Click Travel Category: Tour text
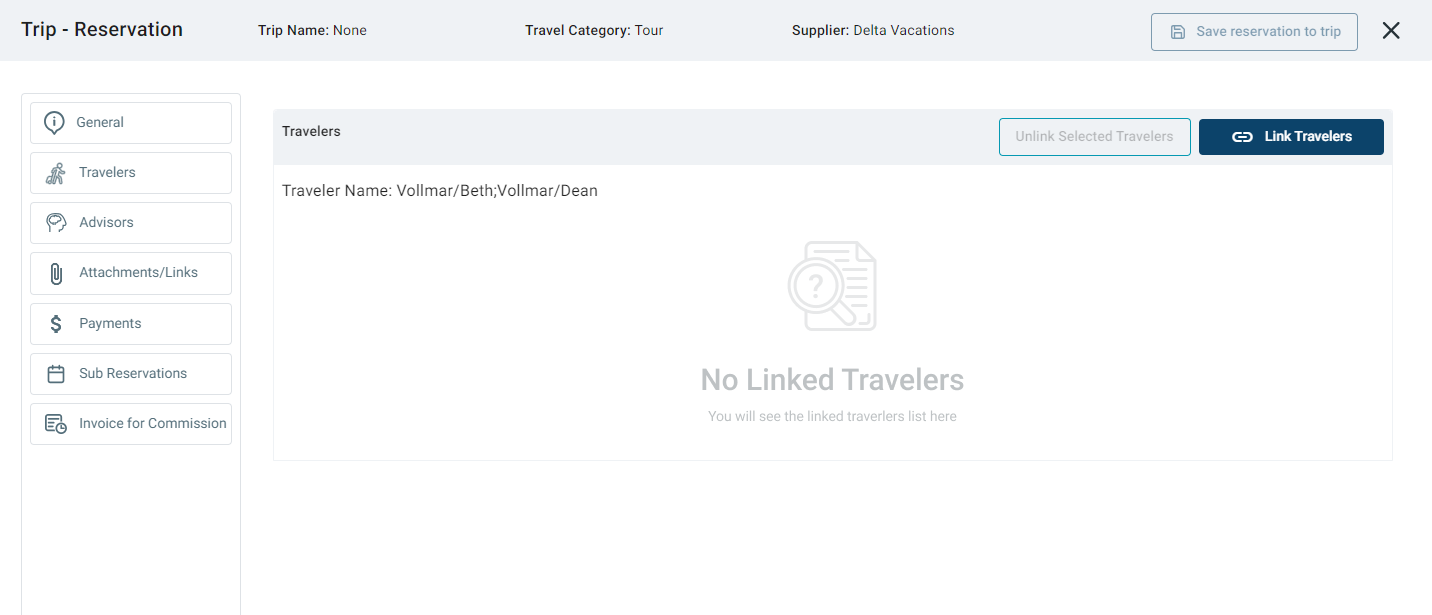This screenshot has width=1432, height=615. point(594,31)
